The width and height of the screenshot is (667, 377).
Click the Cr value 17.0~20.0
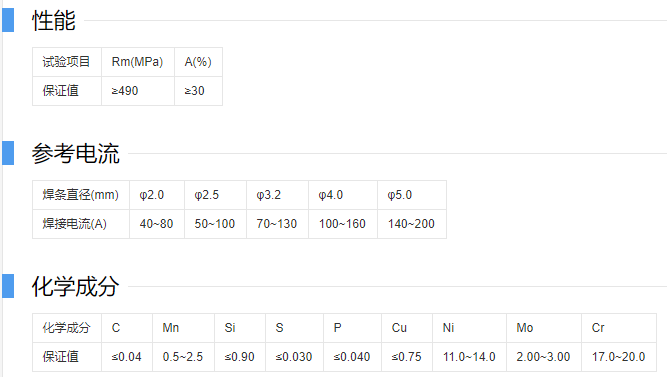(x=619, y=357)
